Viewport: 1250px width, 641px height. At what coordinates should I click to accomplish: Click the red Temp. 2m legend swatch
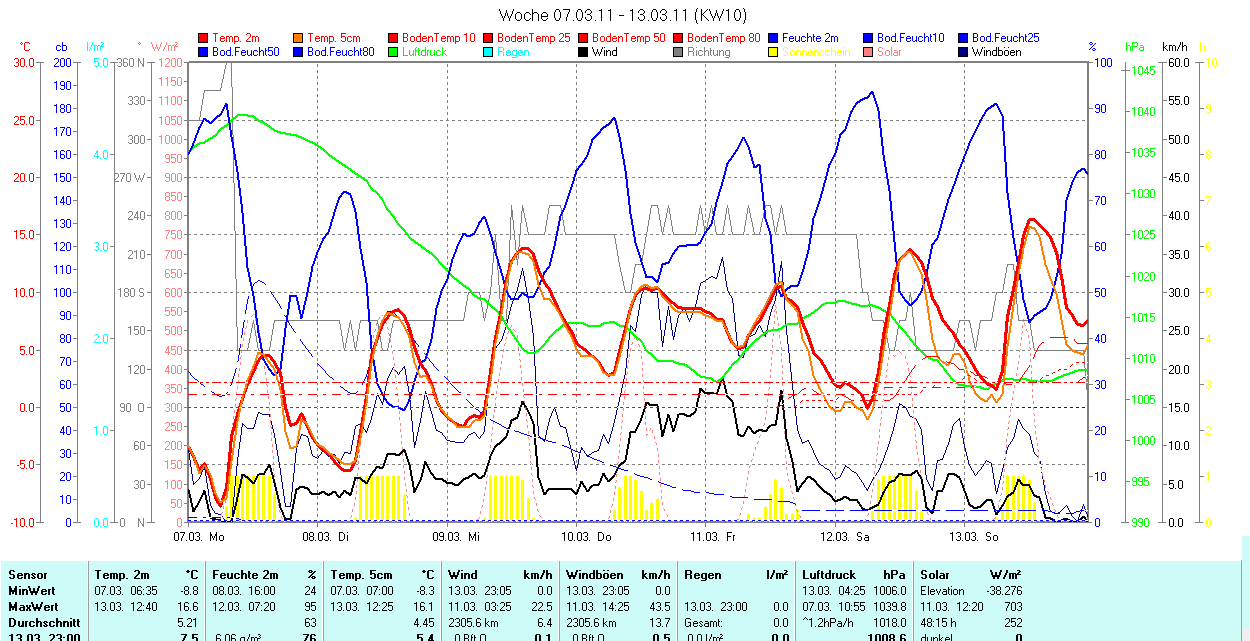(204, 38)
